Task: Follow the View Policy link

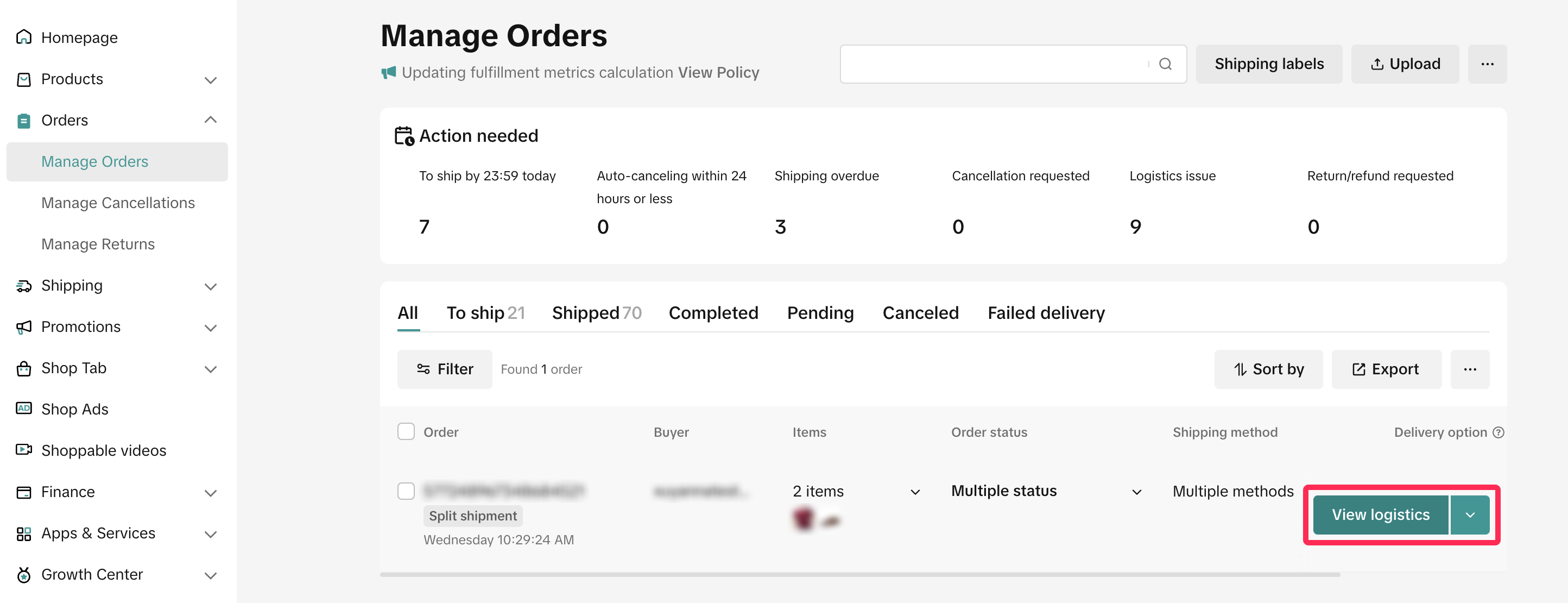Action: [x=718, y=72]
